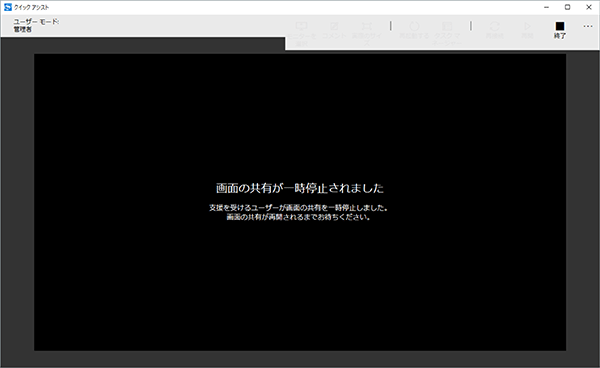Click the 画面の共有が再開されるまでお待ちください line
Screen dimensions: 600x368
pyautogui.click(x=298, y=217)
